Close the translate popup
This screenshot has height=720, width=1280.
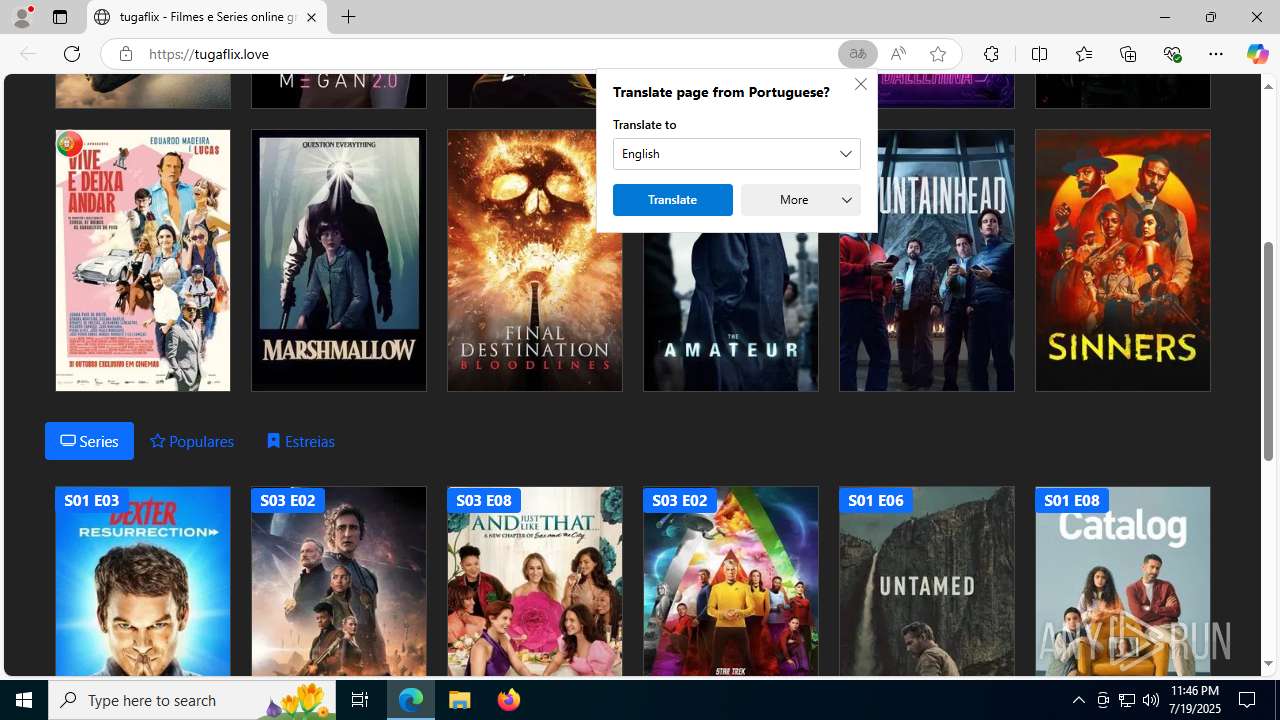860,84
